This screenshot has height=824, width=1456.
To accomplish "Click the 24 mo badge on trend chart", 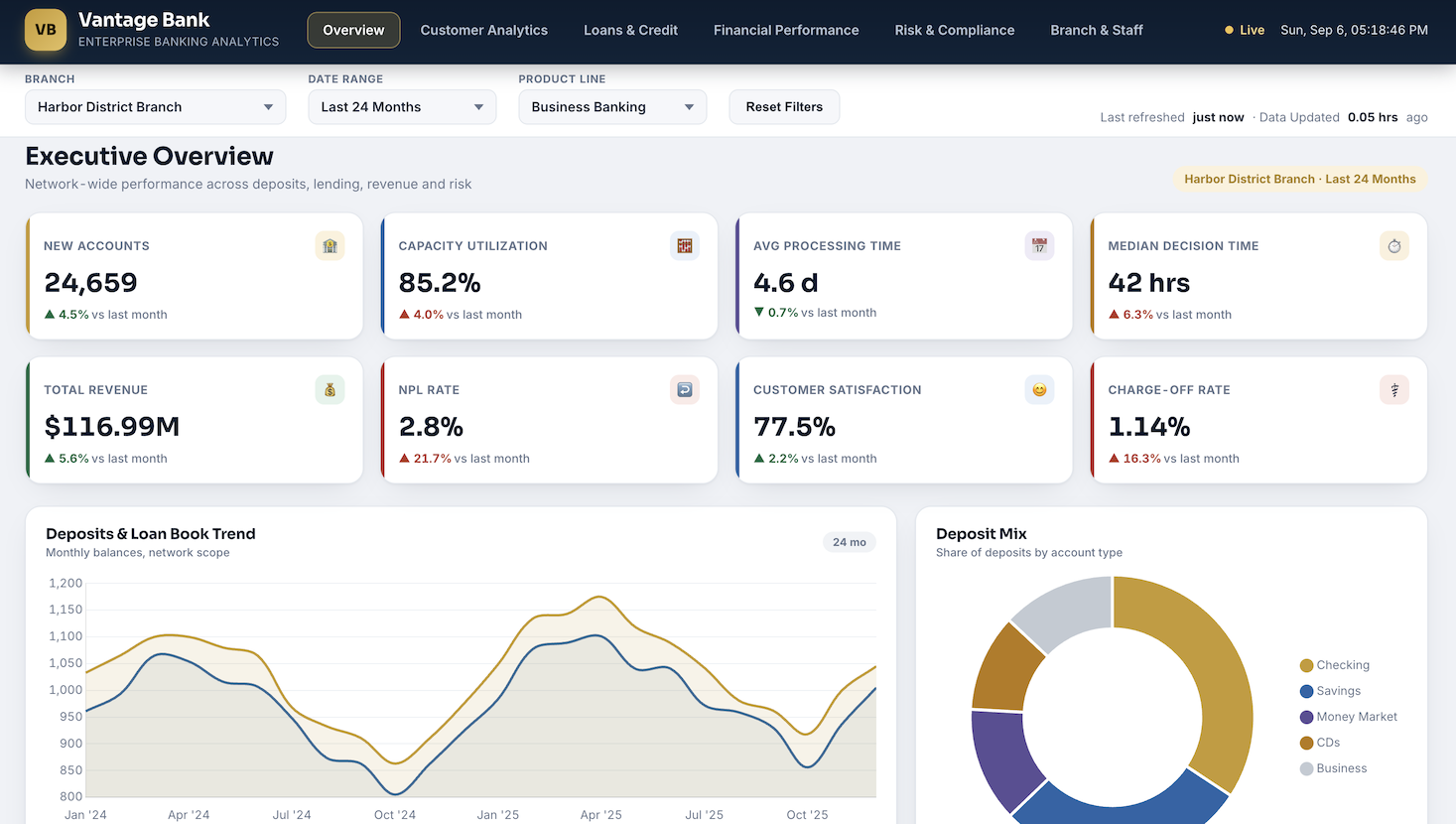I will (x=850, y=542).
